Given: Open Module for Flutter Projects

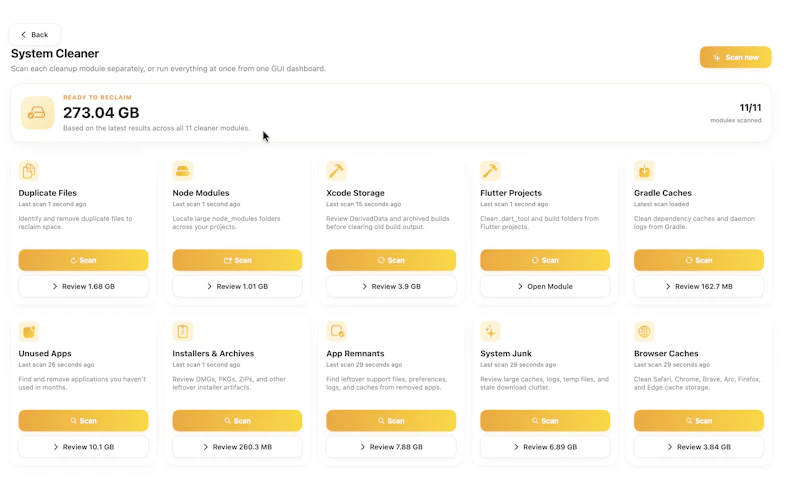Looking at the screenshot, I should click(x=545, y=287).
